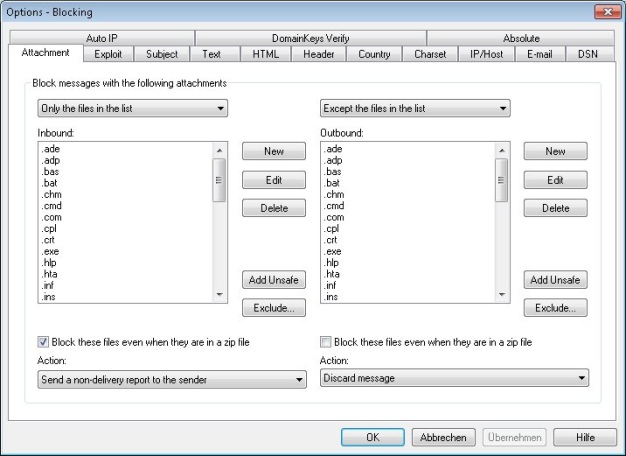Open the inbound filter mode dropdown
Viewport: 626px width, 456px height.
132,107
